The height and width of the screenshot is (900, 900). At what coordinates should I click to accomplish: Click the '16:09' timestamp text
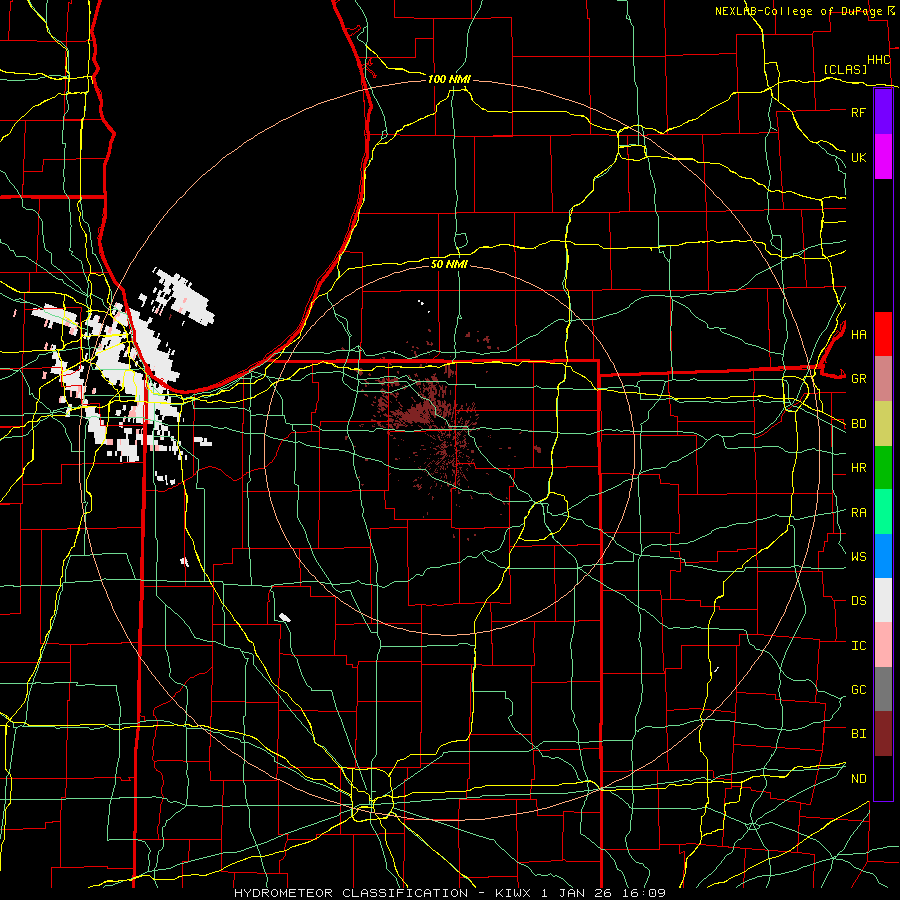[646, 893]
